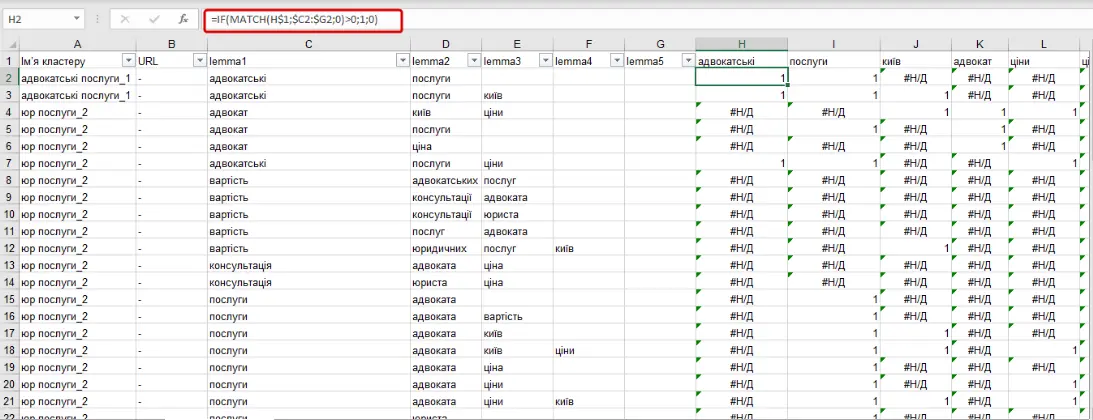This screenshot has width=1093, height=420.
Task: Click cell D12 containing юридичних
Action: (x=445, y=248)
